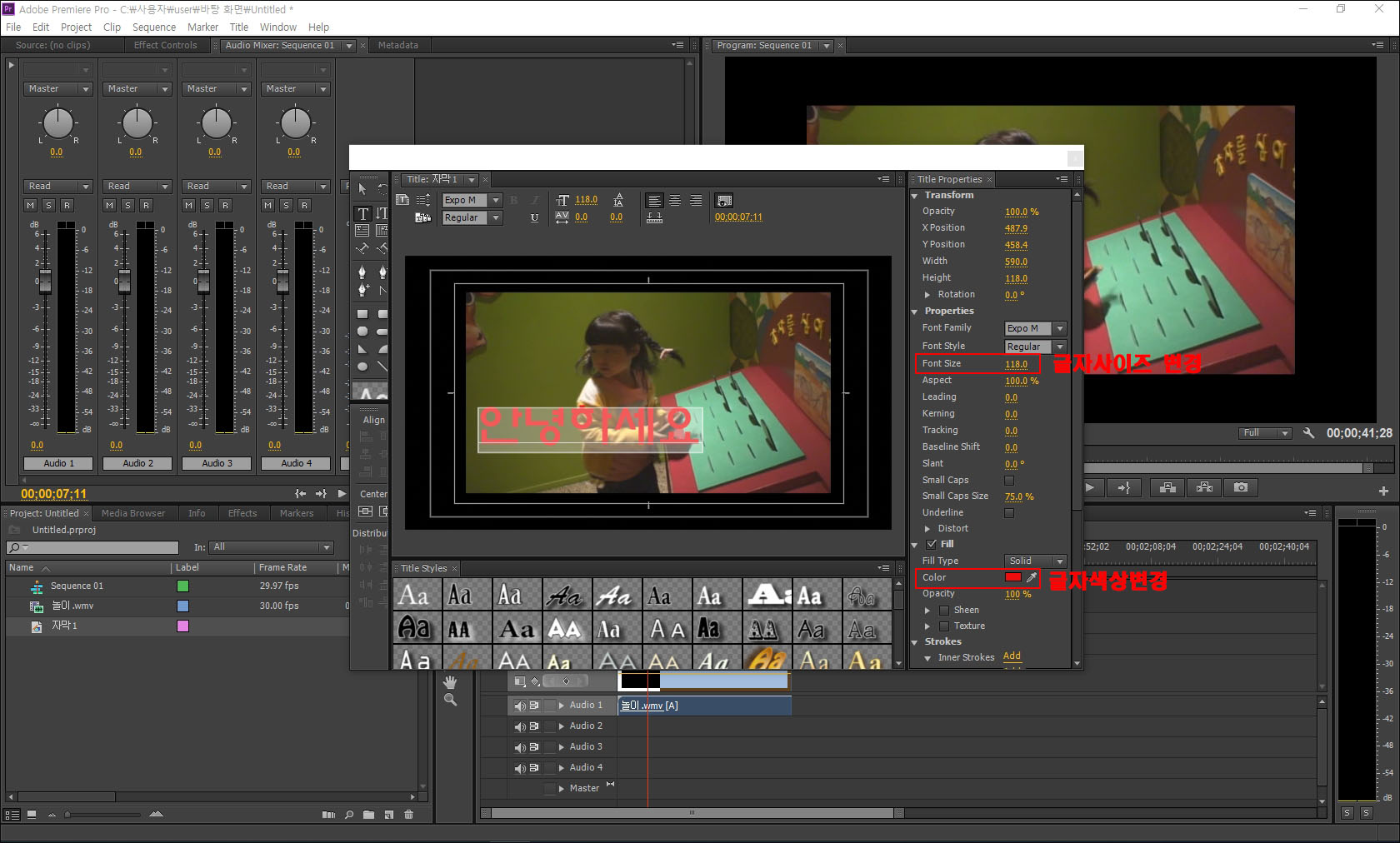Viewport: 1400px width, 843px height.
Task: Open Tab Stops ruler icon
Action: [655, 217]
